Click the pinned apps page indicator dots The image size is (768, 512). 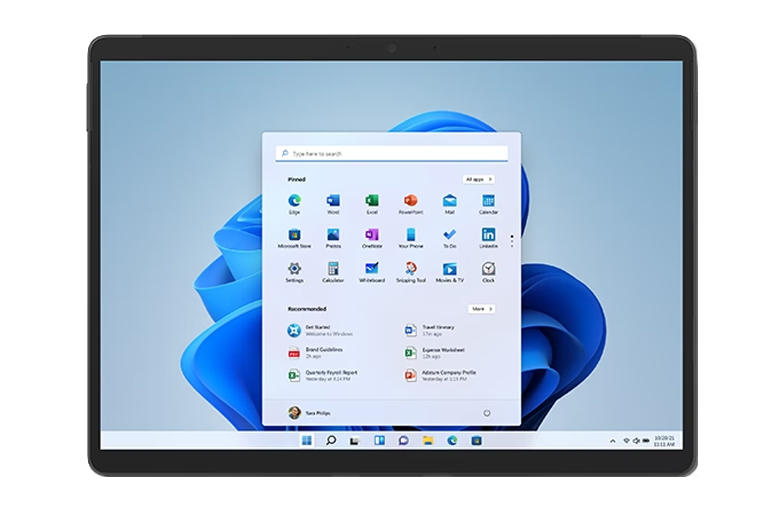tap(512, 241)
